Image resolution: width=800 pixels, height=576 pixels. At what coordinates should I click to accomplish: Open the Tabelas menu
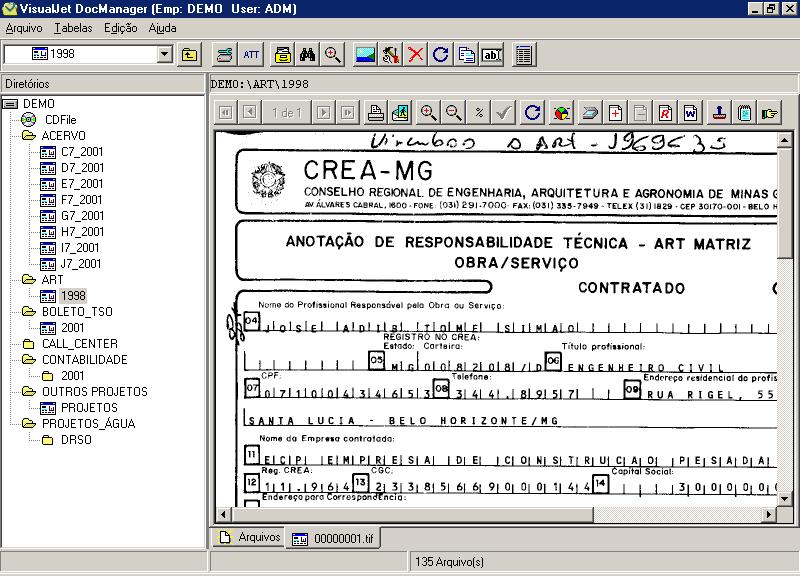(x=73, y=28)
